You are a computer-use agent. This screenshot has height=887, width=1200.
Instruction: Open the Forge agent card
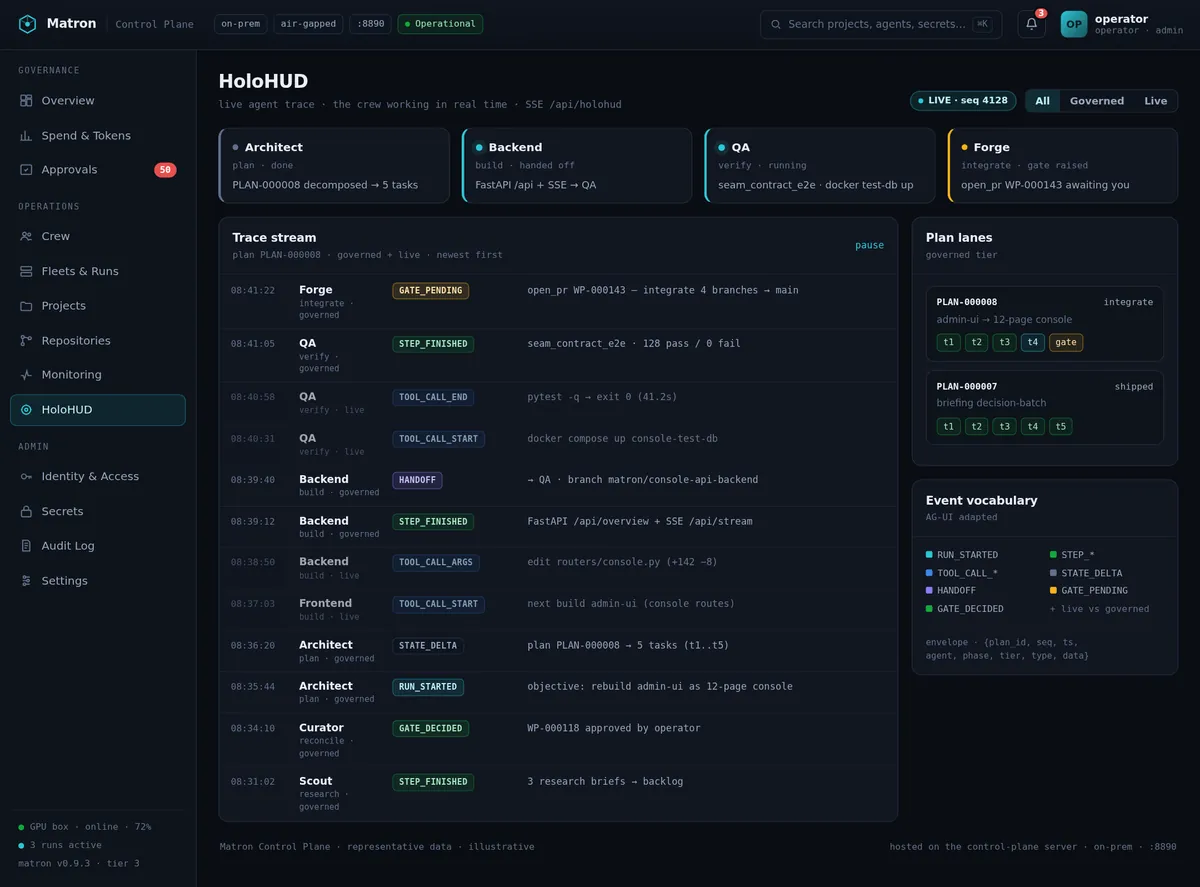tap(1063, 165)
